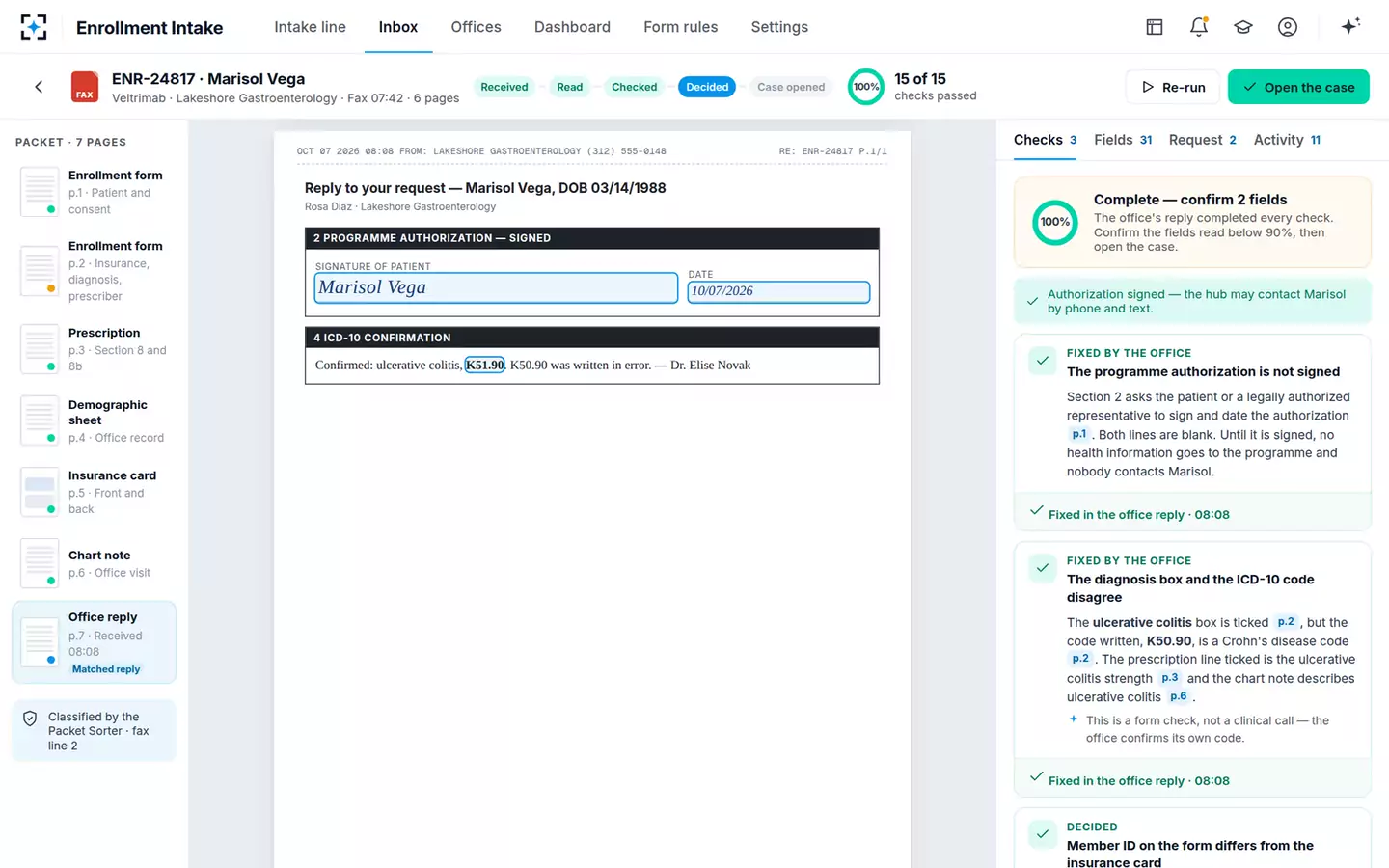Viewport: 1389px width, 868px height.
Task: Open the Demographic sheet page
Action: tap(94, 420)
